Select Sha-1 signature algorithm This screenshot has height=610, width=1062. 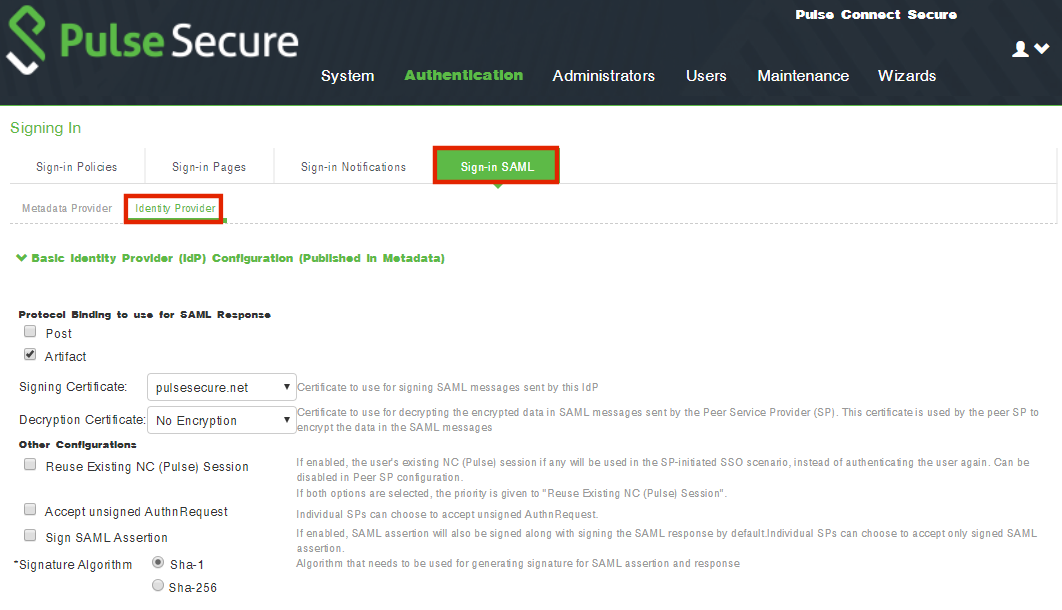158,563
